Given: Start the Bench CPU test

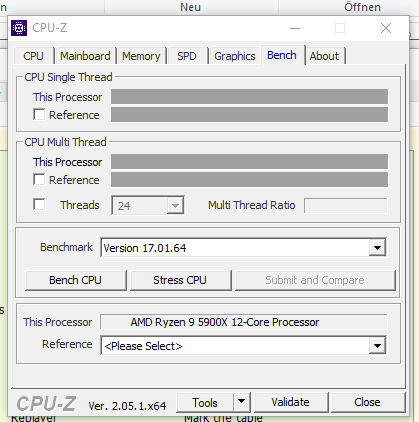Looking at the screenshot, I should pos(76,280).
